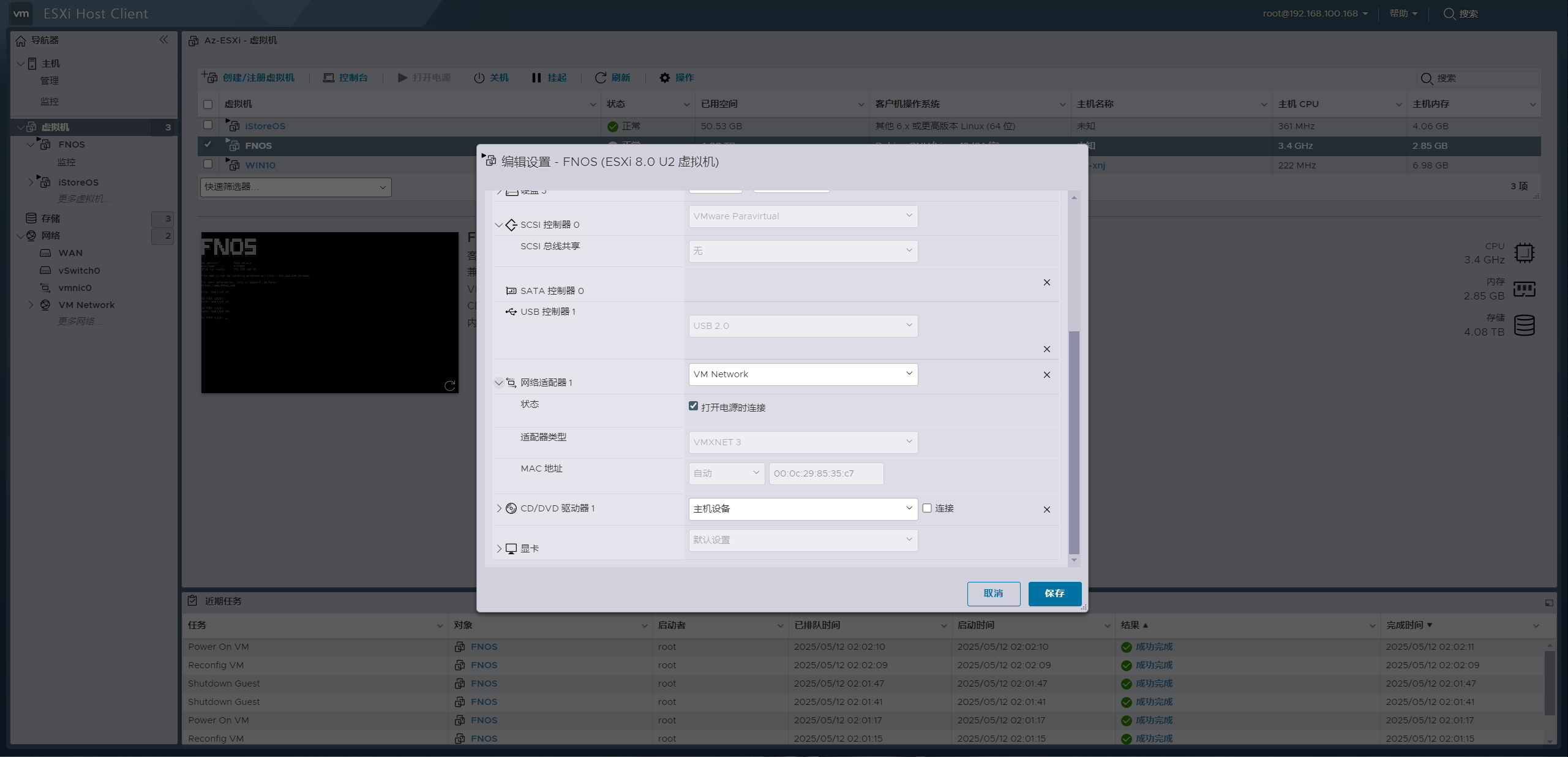Viewport: 1568px width, 757px height.
Task: Click the storage disk icon in resource summary
Action: (x=1525, y=325)
